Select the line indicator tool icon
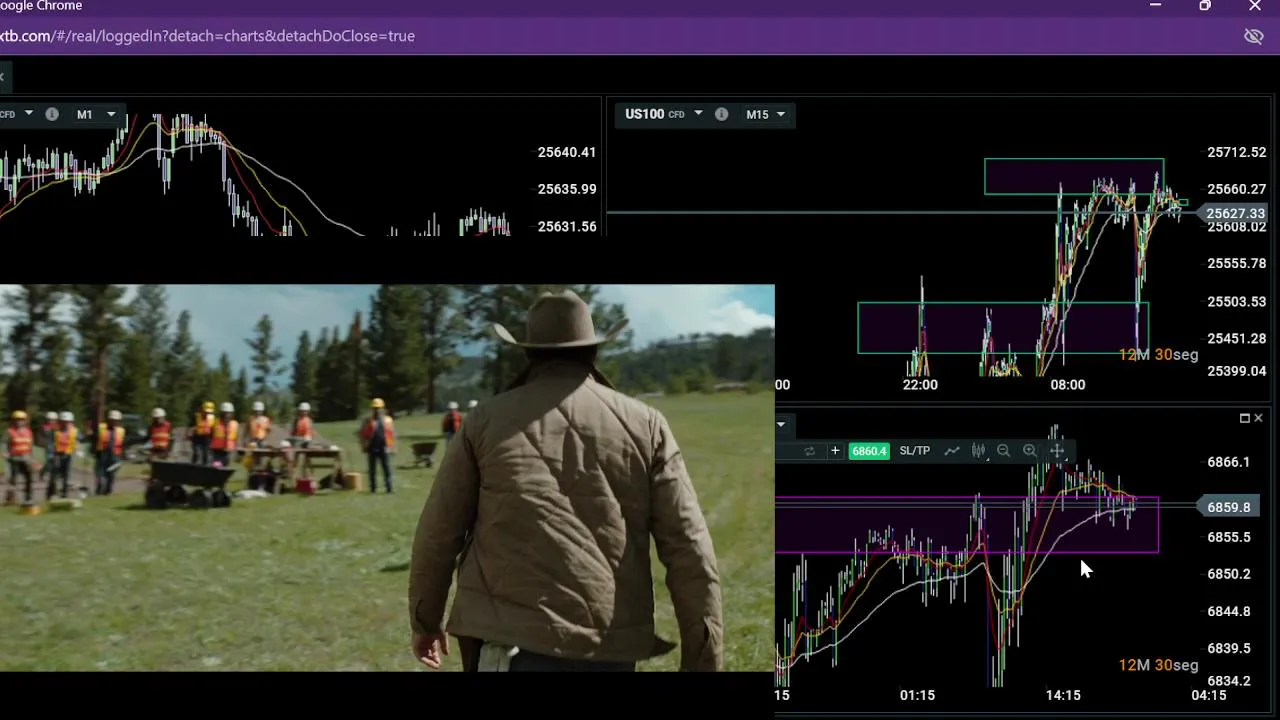 pos(952,451)
